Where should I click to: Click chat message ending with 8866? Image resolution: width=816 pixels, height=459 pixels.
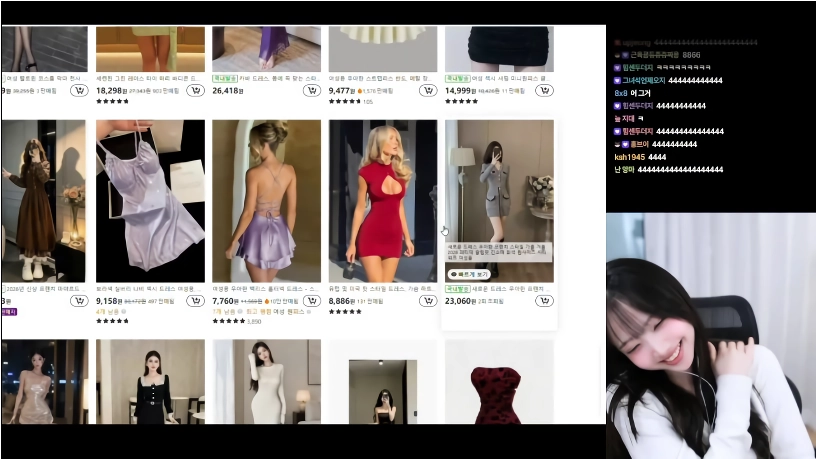coord(658,55)
